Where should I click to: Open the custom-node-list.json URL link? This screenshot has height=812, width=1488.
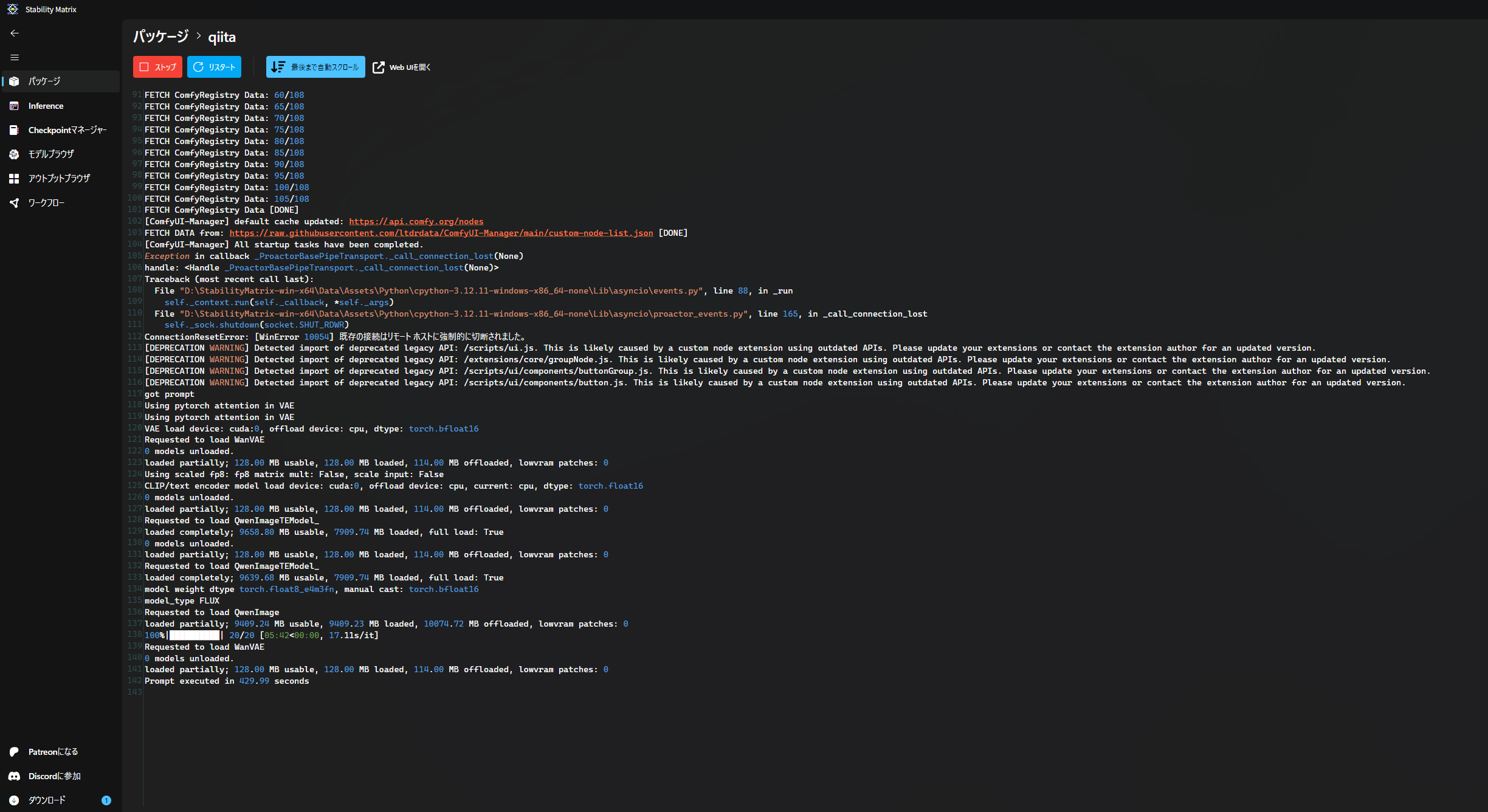[441, 233]
